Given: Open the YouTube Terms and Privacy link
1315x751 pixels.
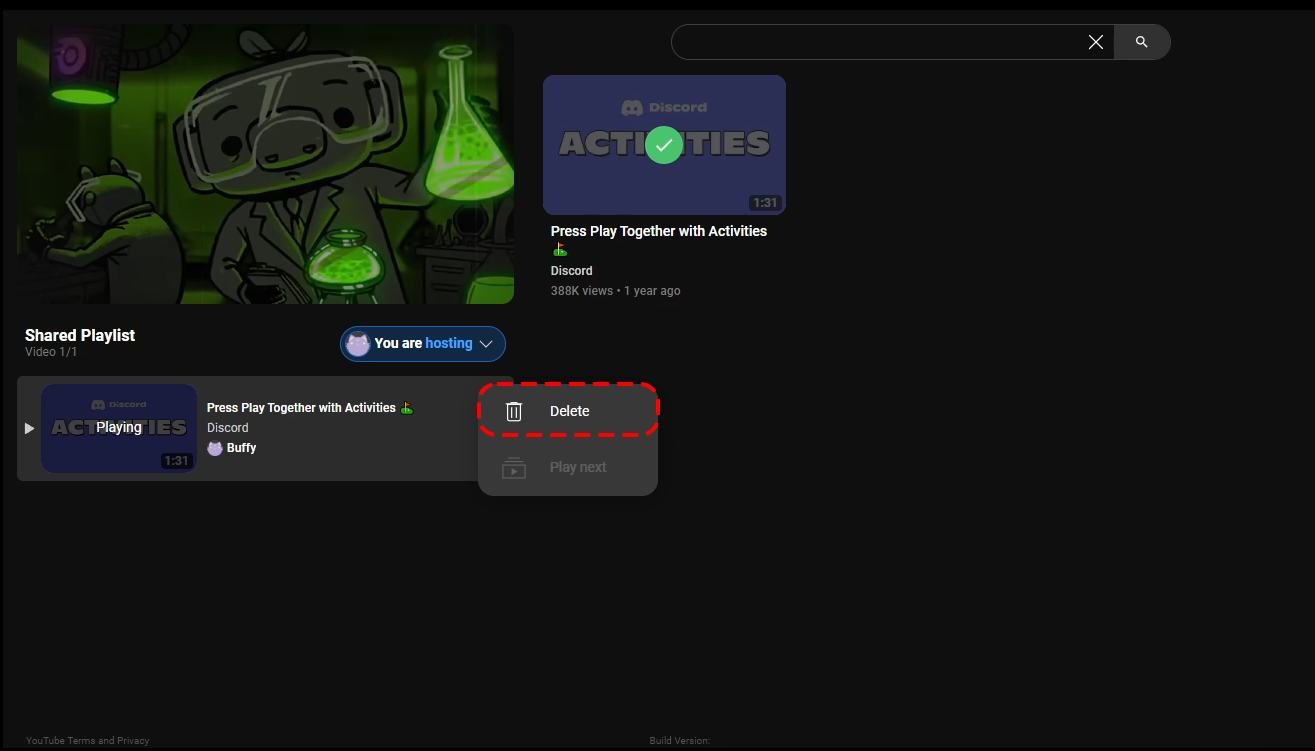Looking at the screenshot, I should point(88,741).
